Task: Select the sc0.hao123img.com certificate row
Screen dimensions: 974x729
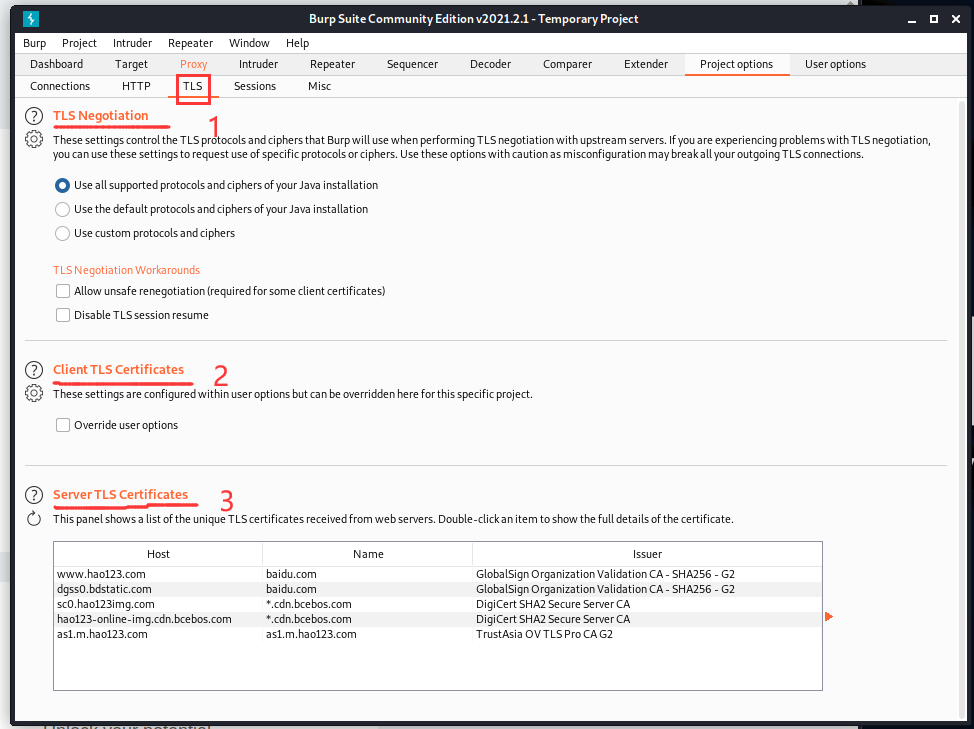Action: [438, 604]
